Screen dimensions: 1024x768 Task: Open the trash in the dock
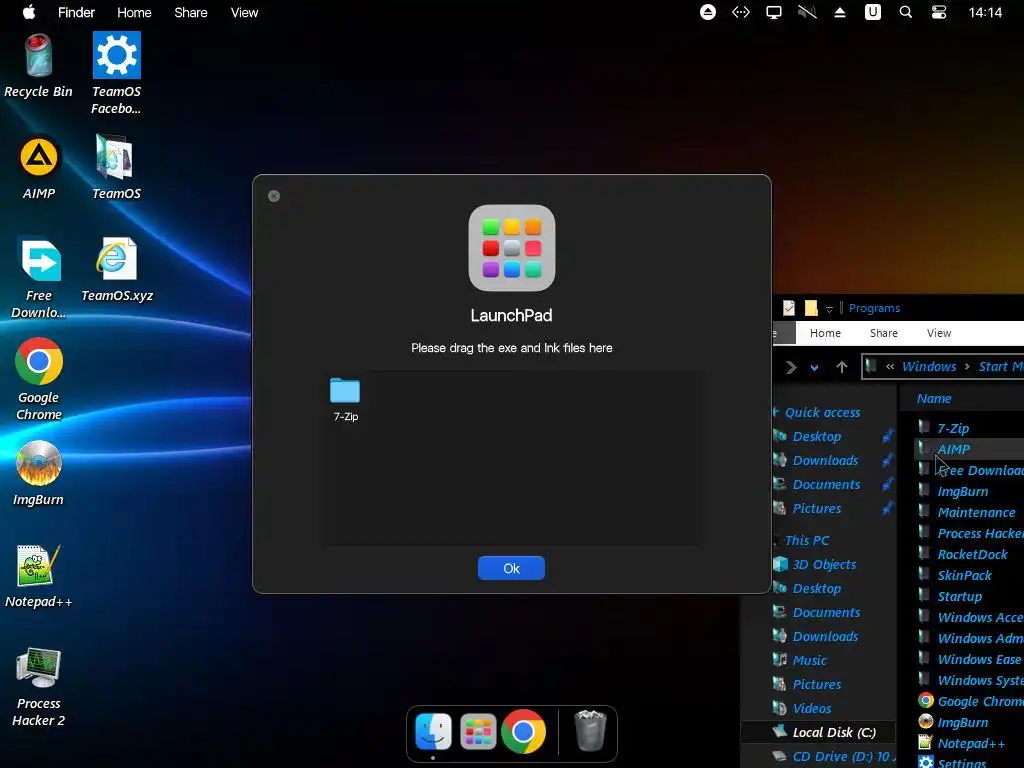point(590,731)
